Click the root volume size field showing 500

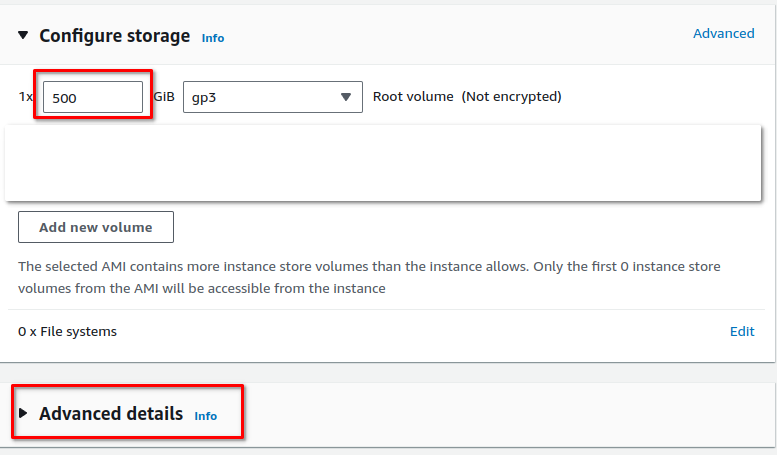tap(92, 97)
